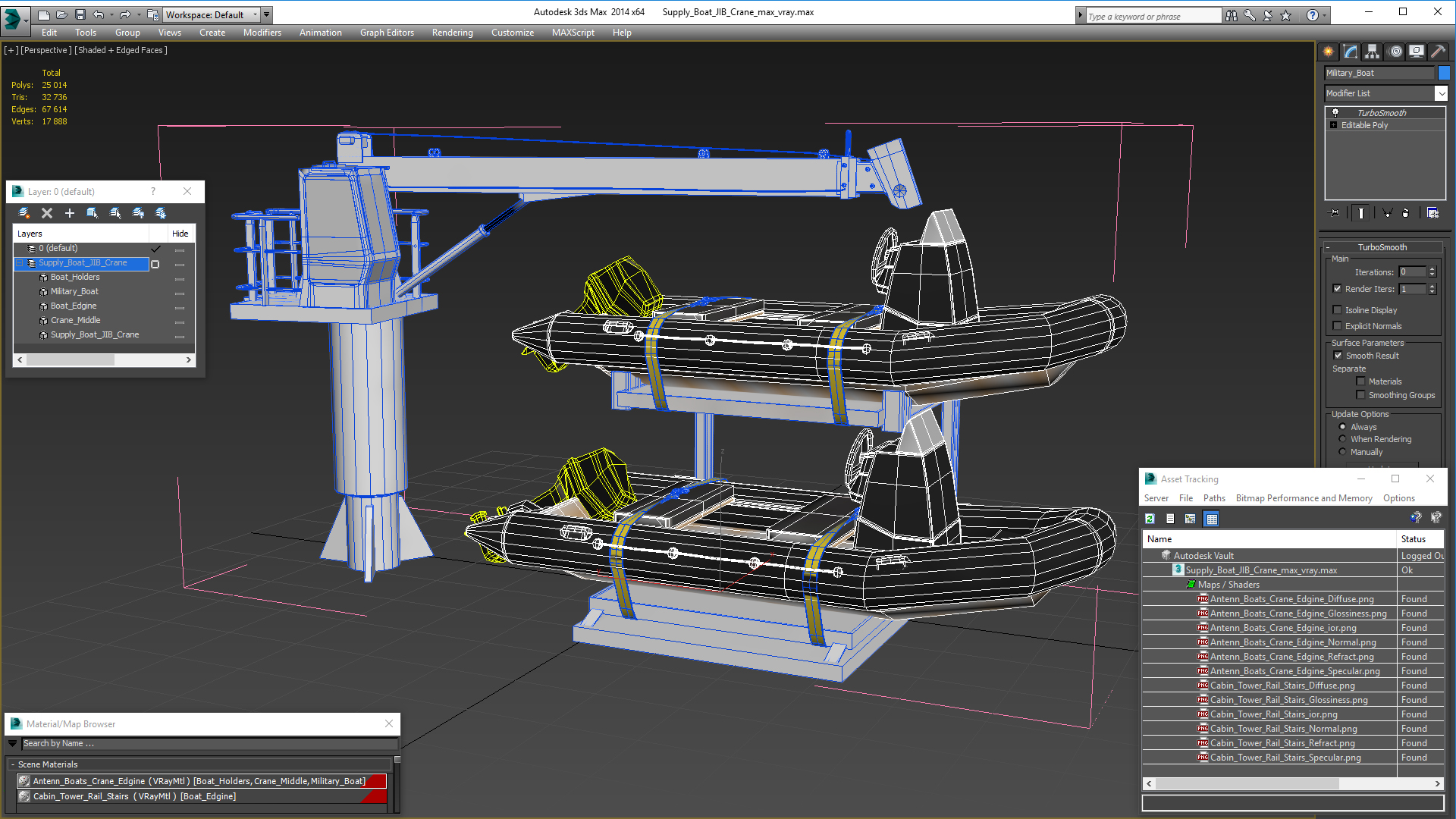Click the Open File folder icon

[61, 14]
